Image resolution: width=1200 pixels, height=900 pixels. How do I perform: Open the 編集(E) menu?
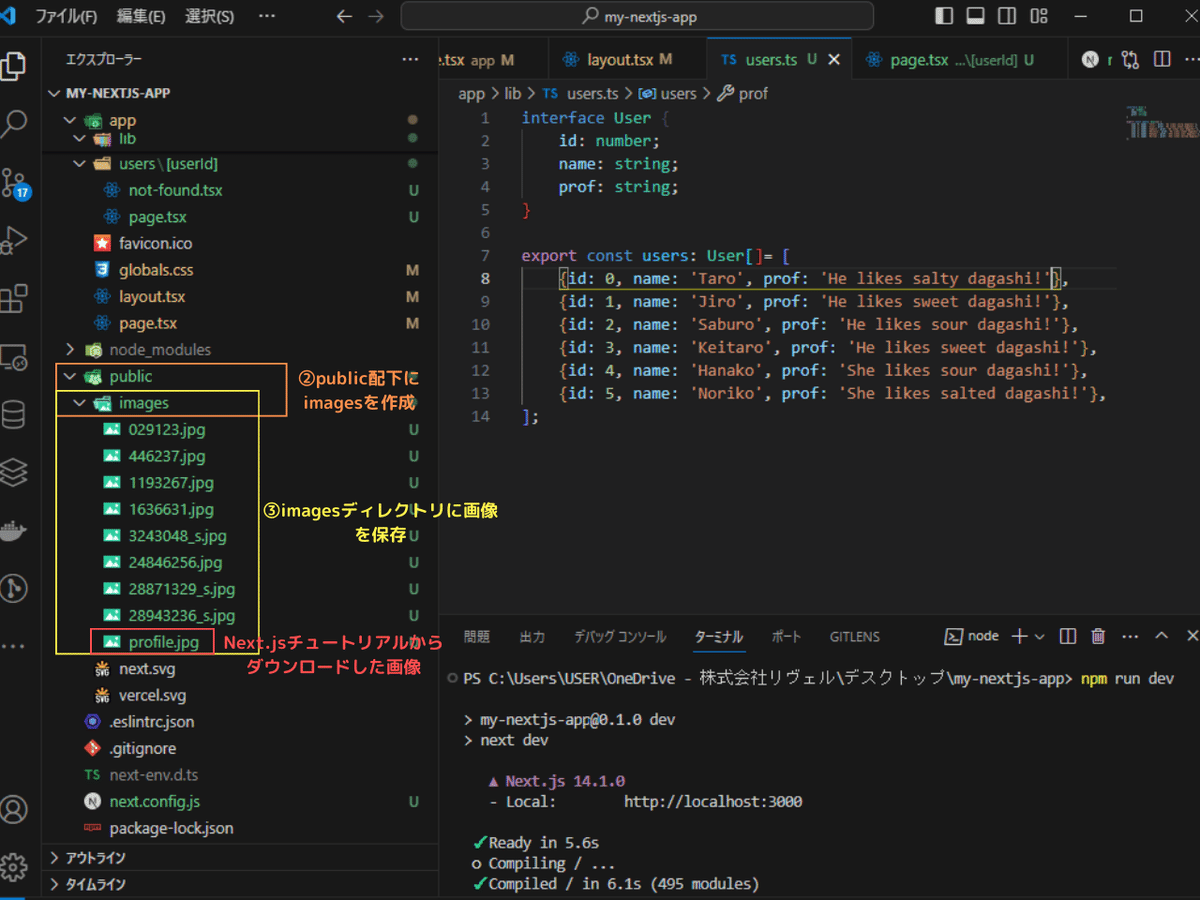[x=140, y=16]
